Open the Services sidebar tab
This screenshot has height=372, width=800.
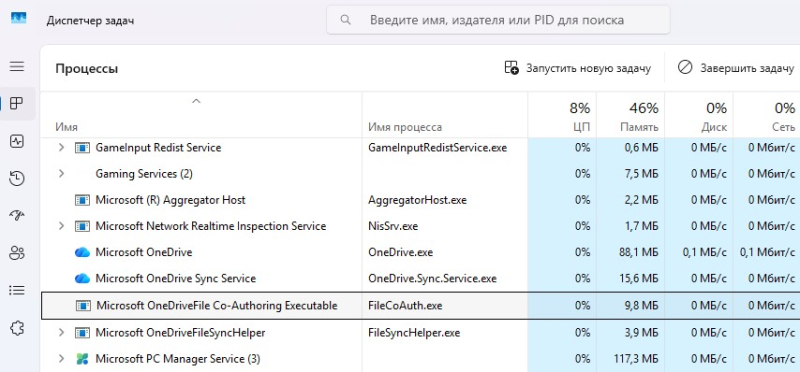[17, 328]
